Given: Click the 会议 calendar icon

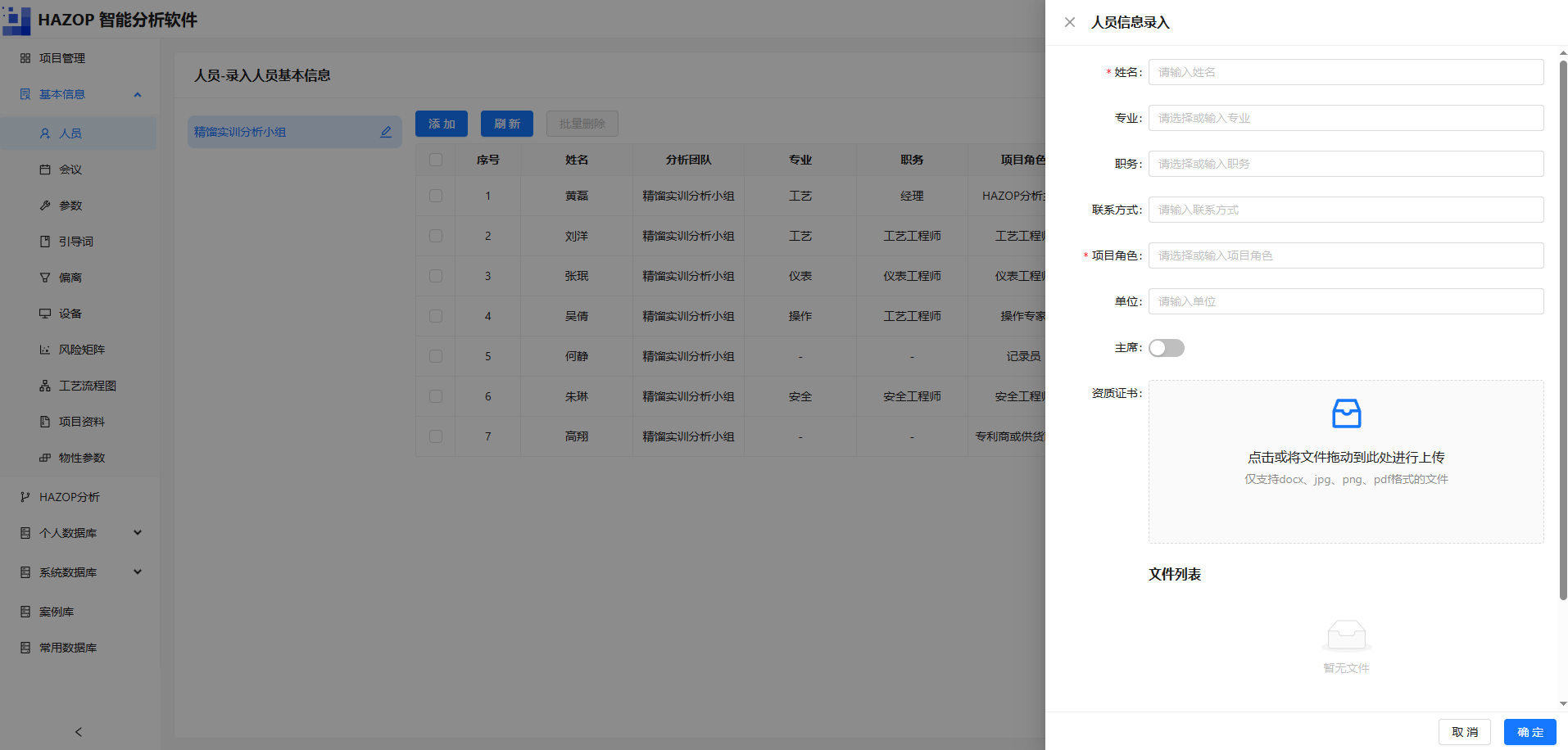Looking at the screenshot, I should click(x=45, y=169).
